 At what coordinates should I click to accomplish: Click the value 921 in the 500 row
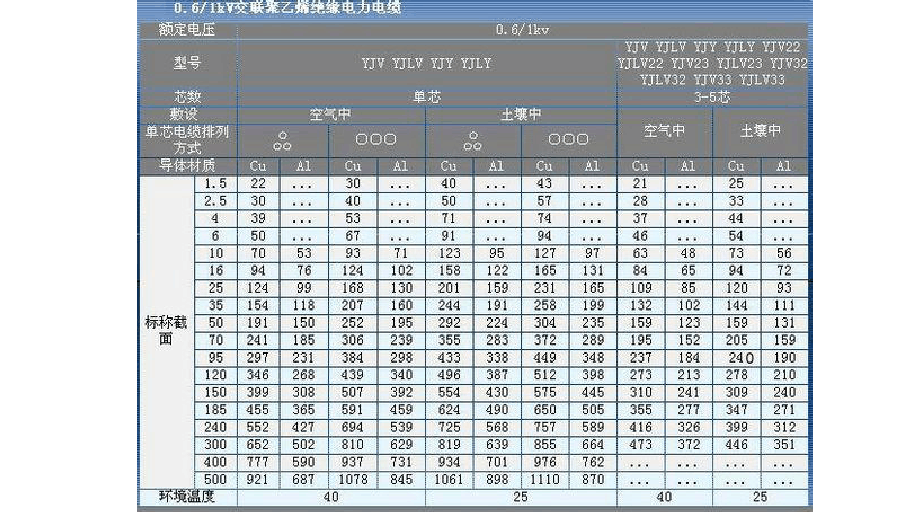pyautogui.click(x=257, y=479)
